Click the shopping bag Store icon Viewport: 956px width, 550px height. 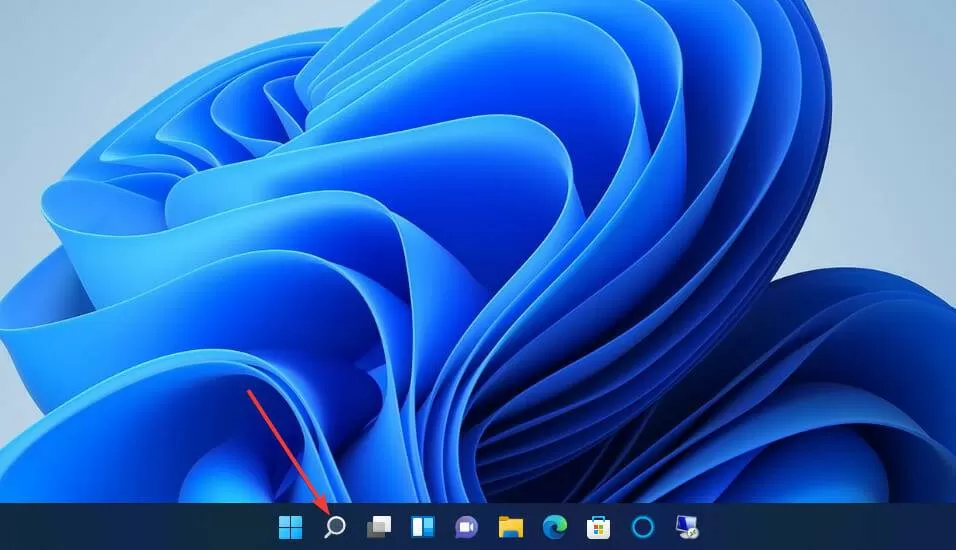[599, 527]
